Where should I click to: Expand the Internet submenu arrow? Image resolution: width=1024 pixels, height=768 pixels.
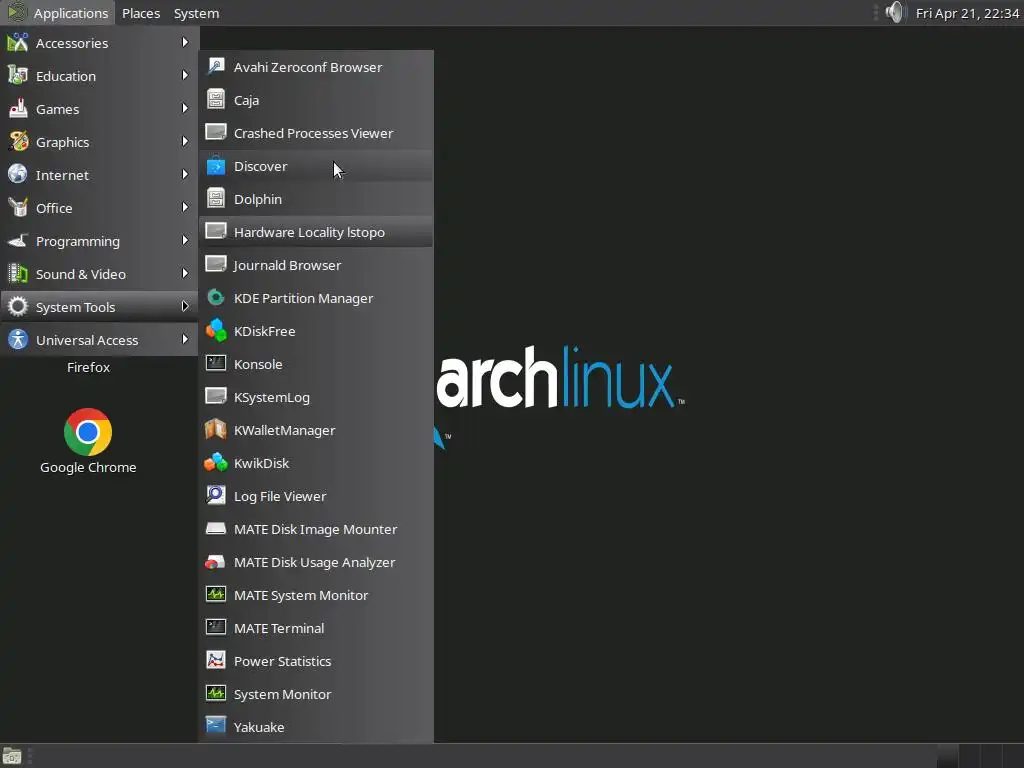[185, 174]
